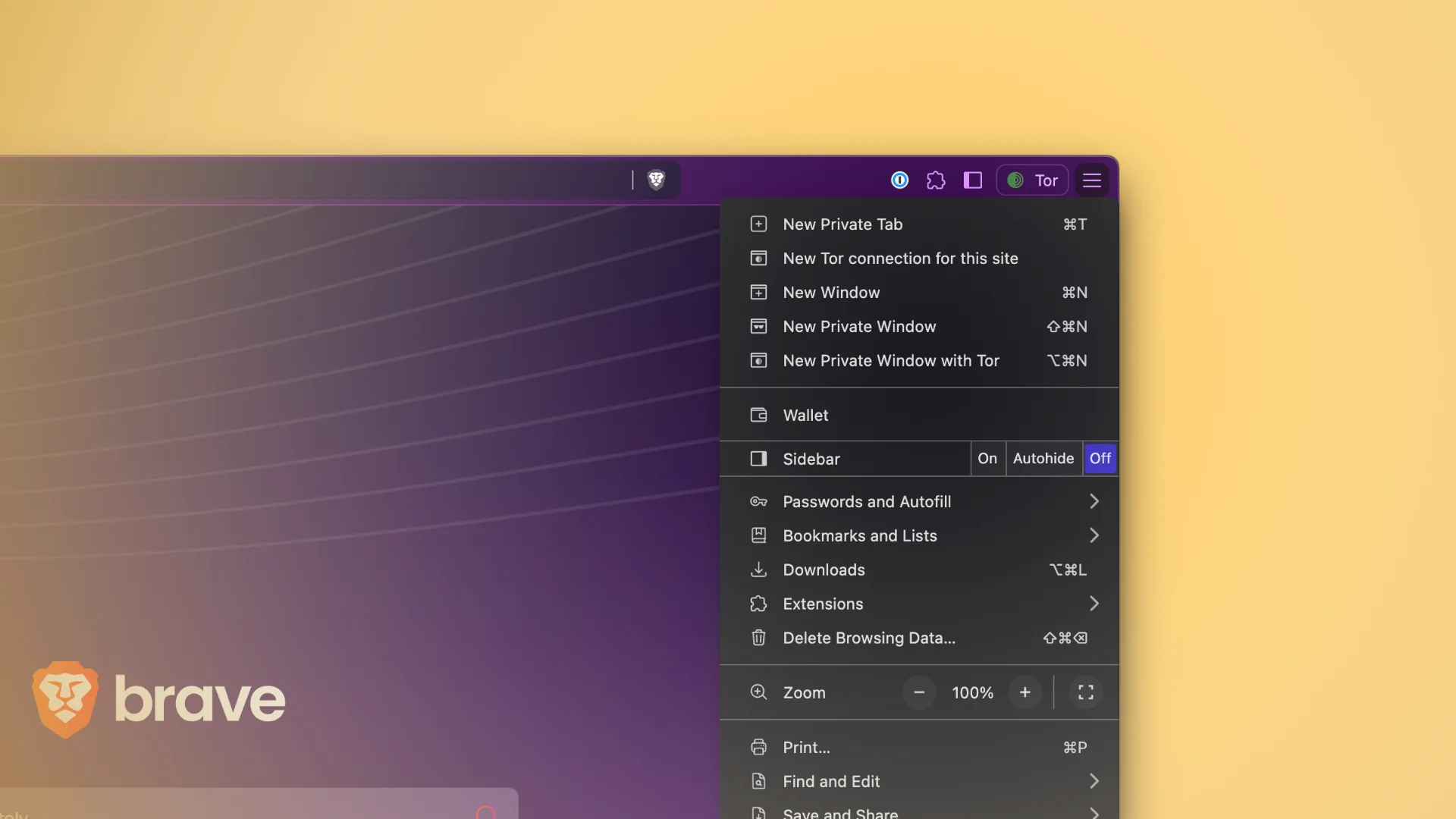Set Sidebar to Autohide
This screenshot has height=819, width=1456.
click(1043, 458)
